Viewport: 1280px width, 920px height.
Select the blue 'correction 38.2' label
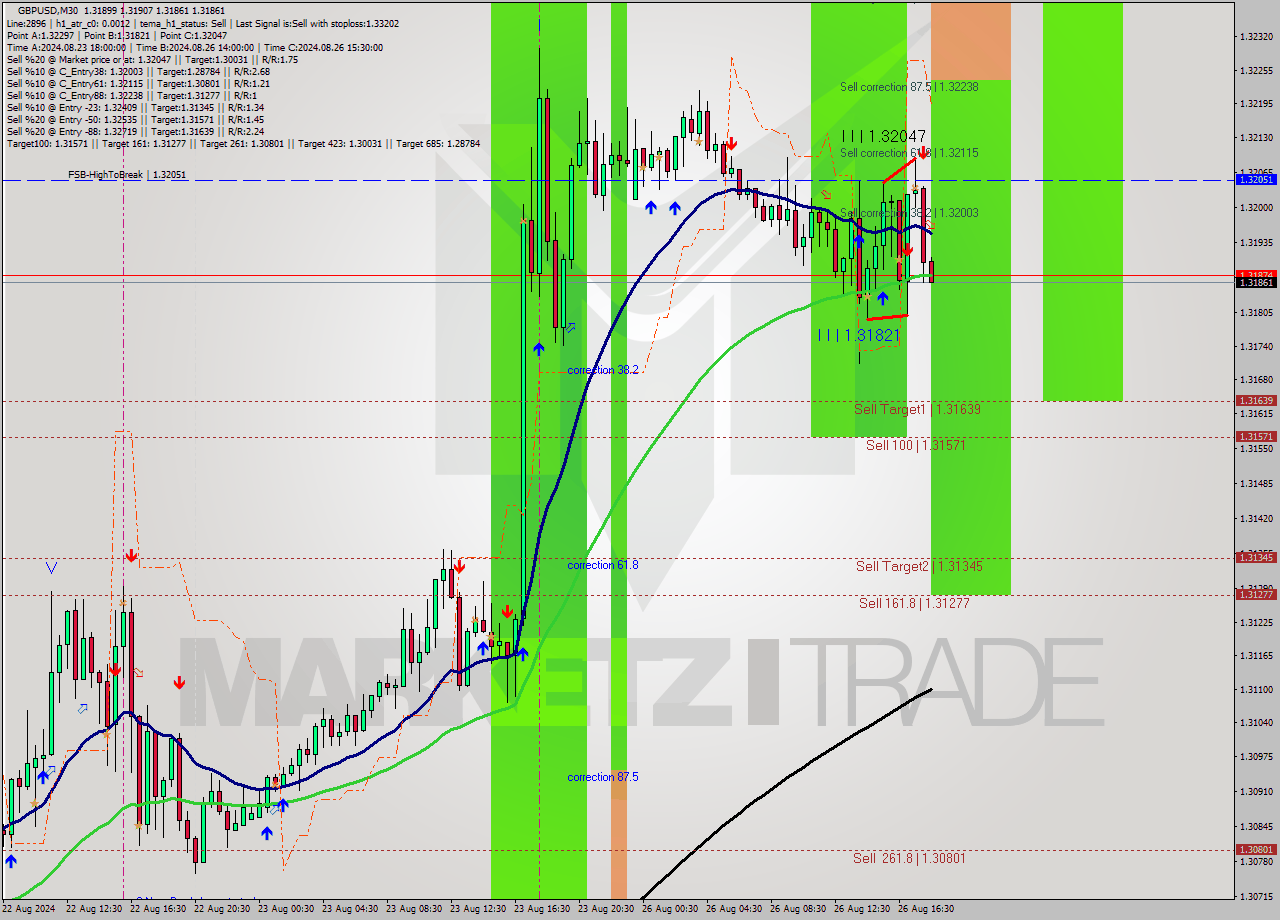point(603,370)
